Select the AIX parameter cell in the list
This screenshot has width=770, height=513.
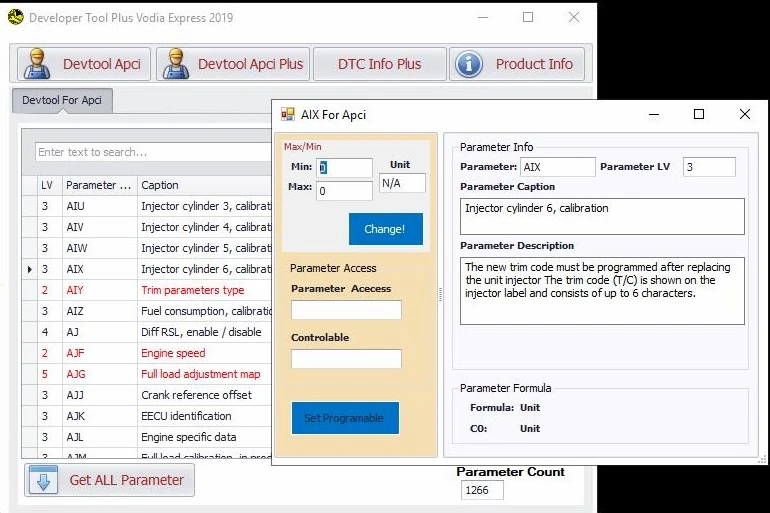[x=100, y=269]
